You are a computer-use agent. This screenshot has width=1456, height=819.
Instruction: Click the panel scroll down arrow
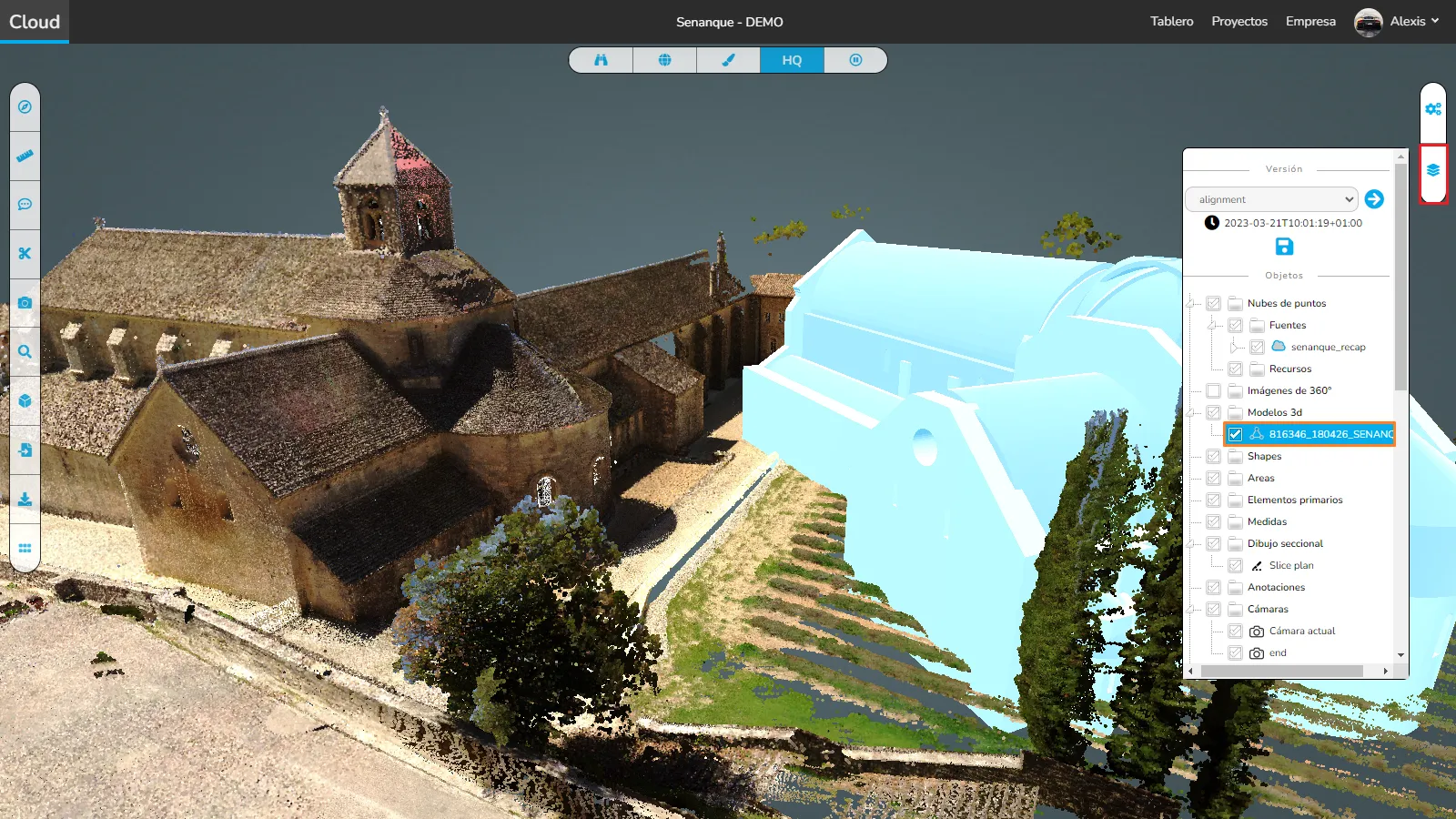pos(1400,654)
